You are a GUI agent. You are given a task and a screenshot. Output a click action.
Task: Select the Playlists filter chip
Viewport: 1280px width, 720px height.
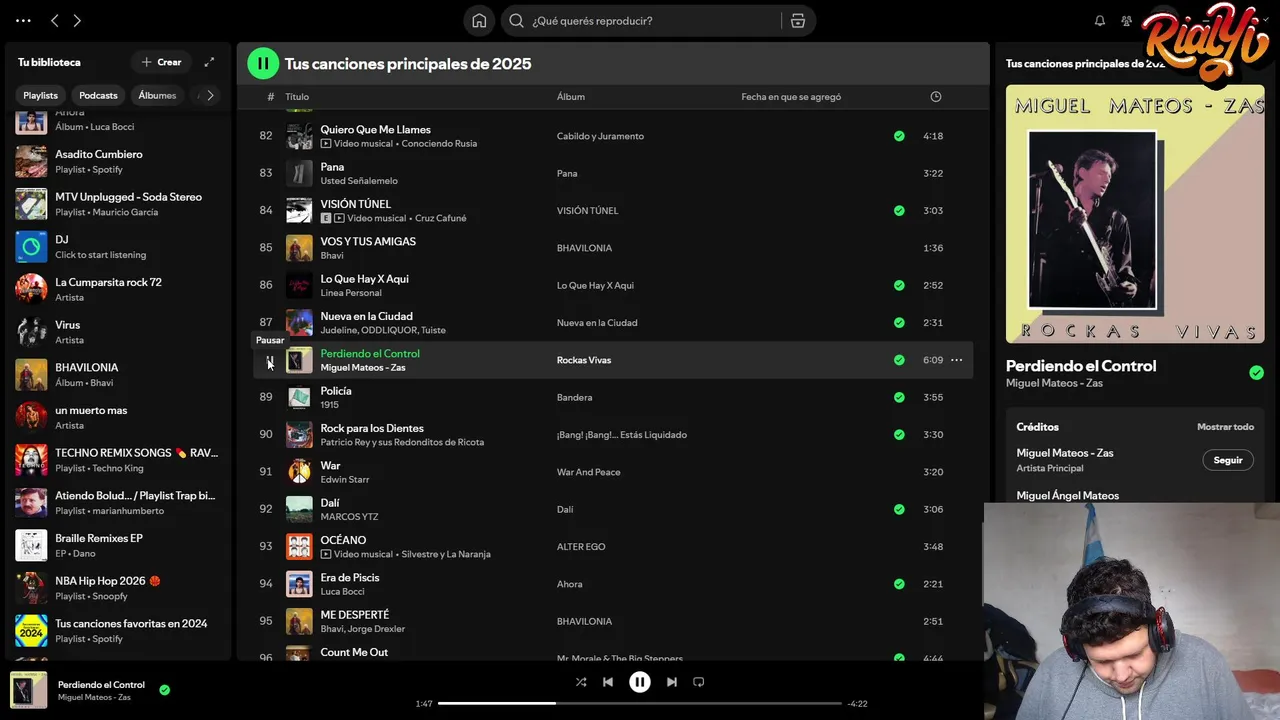(x=41, y=95)
